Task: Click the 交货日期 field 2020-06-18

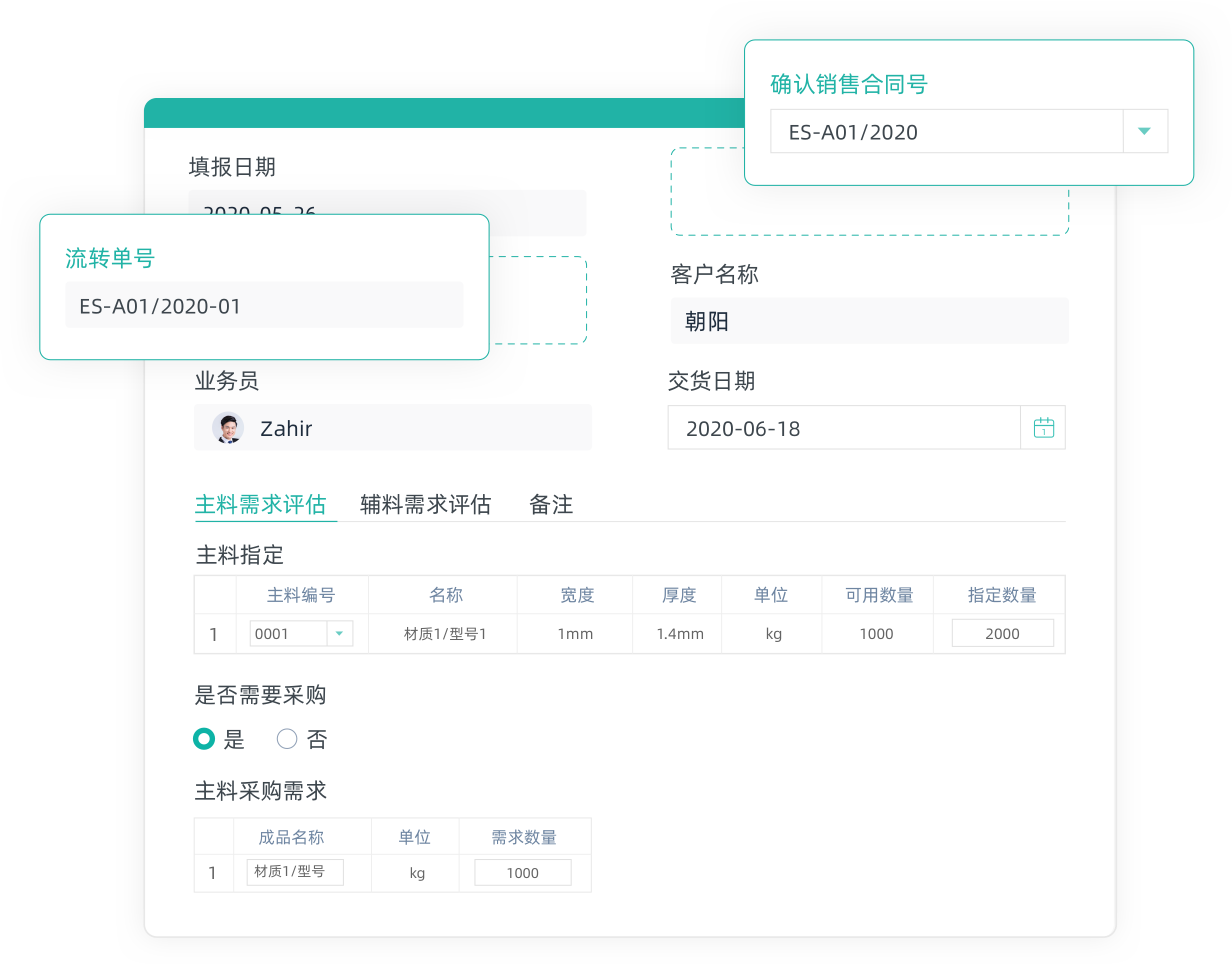Action: tap(843, 428)
